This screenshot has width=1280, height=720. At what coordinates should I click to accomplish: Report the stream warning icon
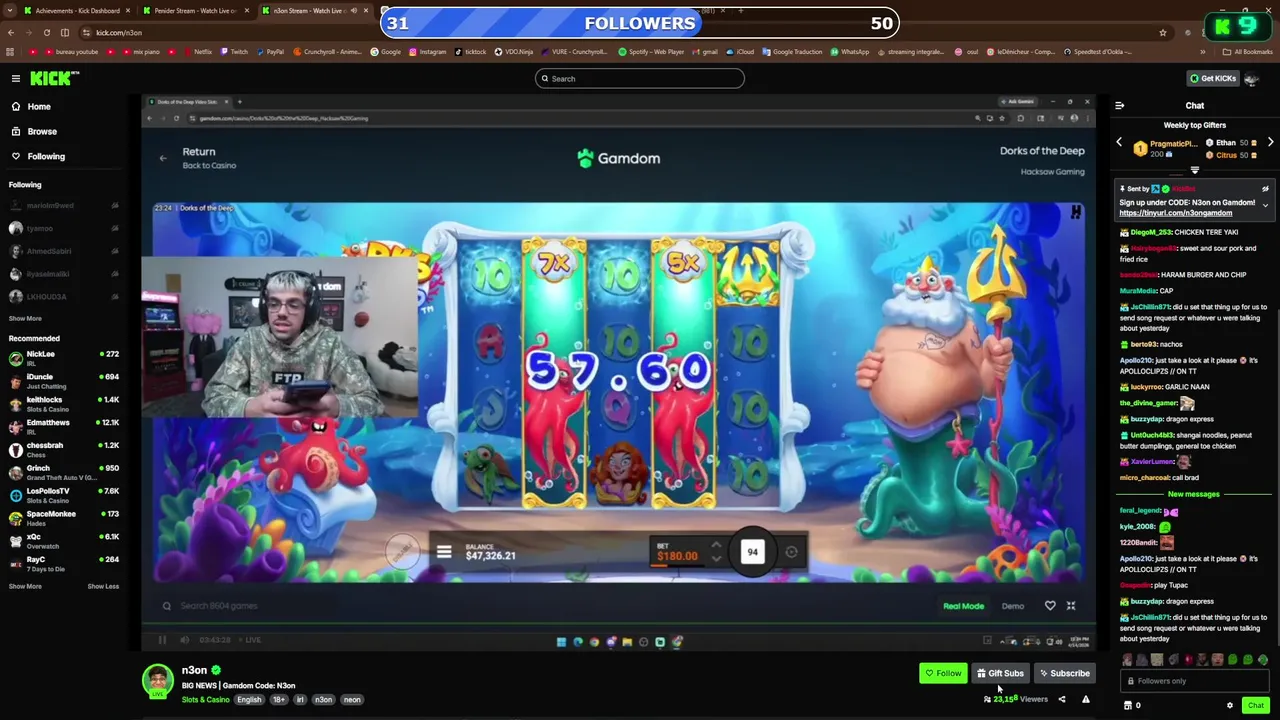click(1085, 700)
